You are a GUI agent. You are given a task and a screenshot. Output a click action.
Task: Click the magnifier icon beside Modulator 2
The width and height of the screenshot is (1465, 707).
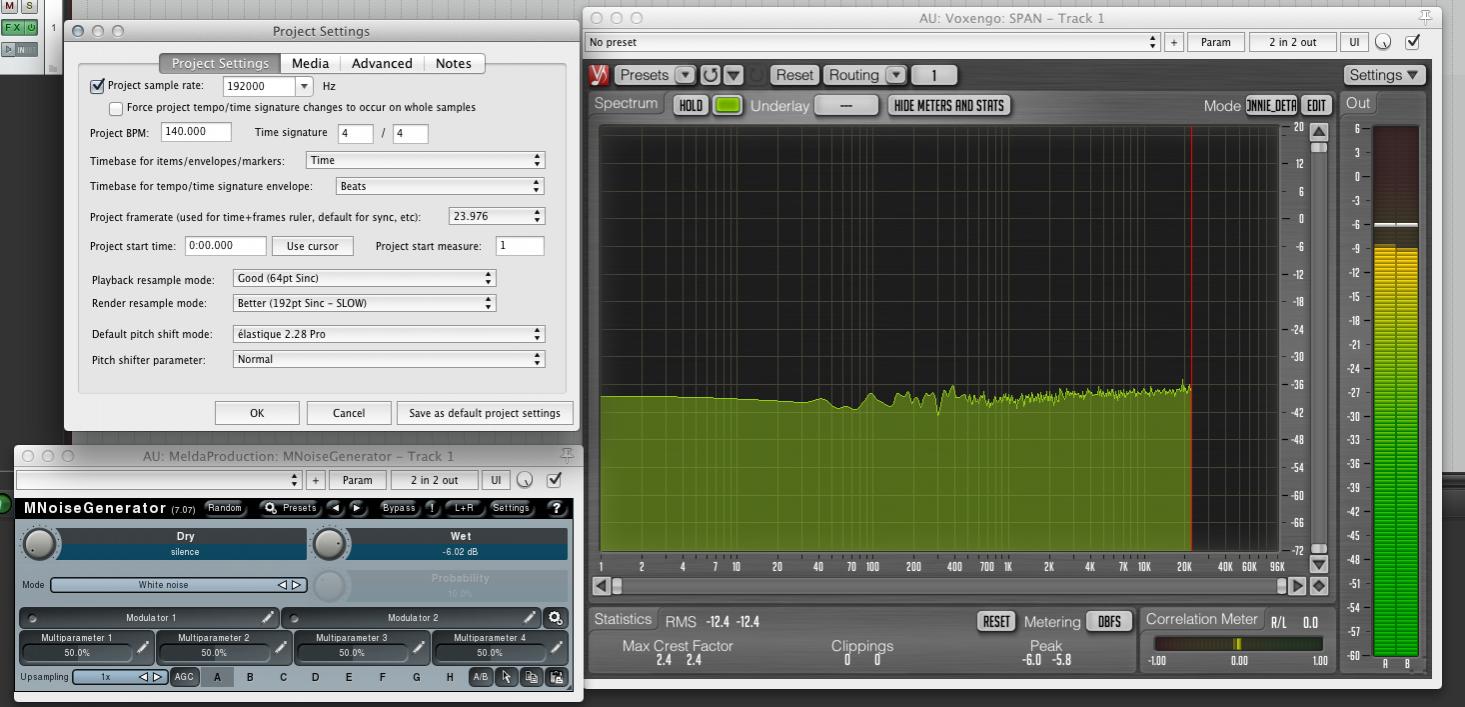click(556, 618)
